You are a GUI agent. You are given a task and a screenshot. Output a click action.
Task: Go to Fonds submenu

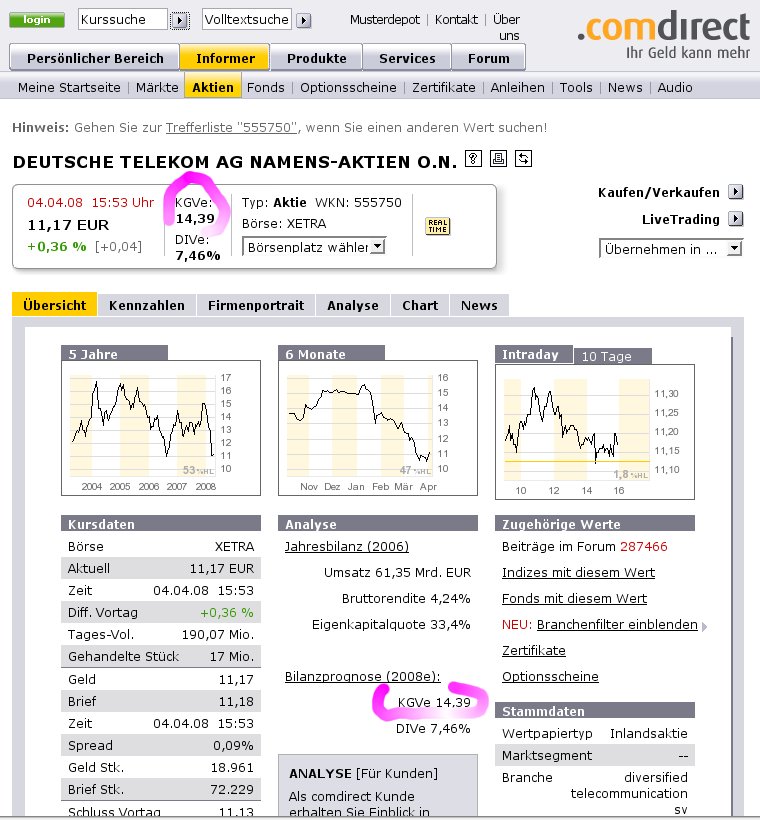[x=266, y=87]
